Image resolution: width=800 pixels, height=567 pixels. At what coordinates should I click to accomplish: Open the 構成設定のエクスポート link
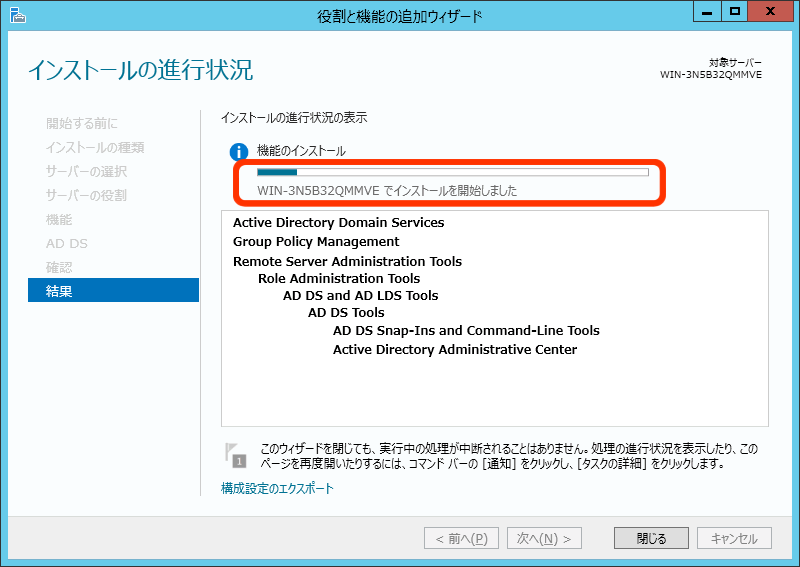(277, 488)
